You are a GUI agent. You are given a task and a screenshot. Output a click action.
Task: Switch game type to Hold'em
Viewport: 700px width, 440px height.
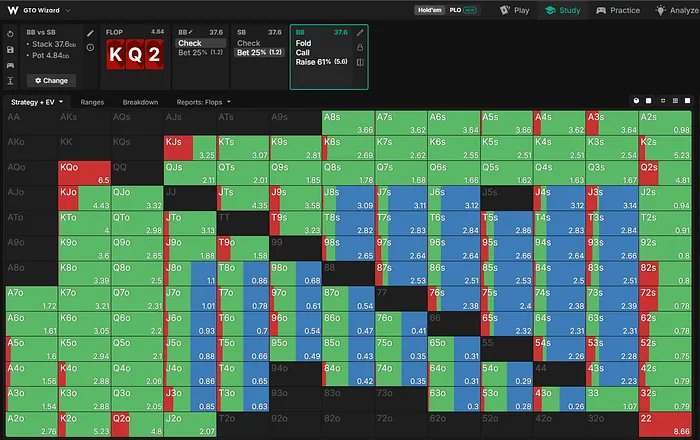[429, 10]
